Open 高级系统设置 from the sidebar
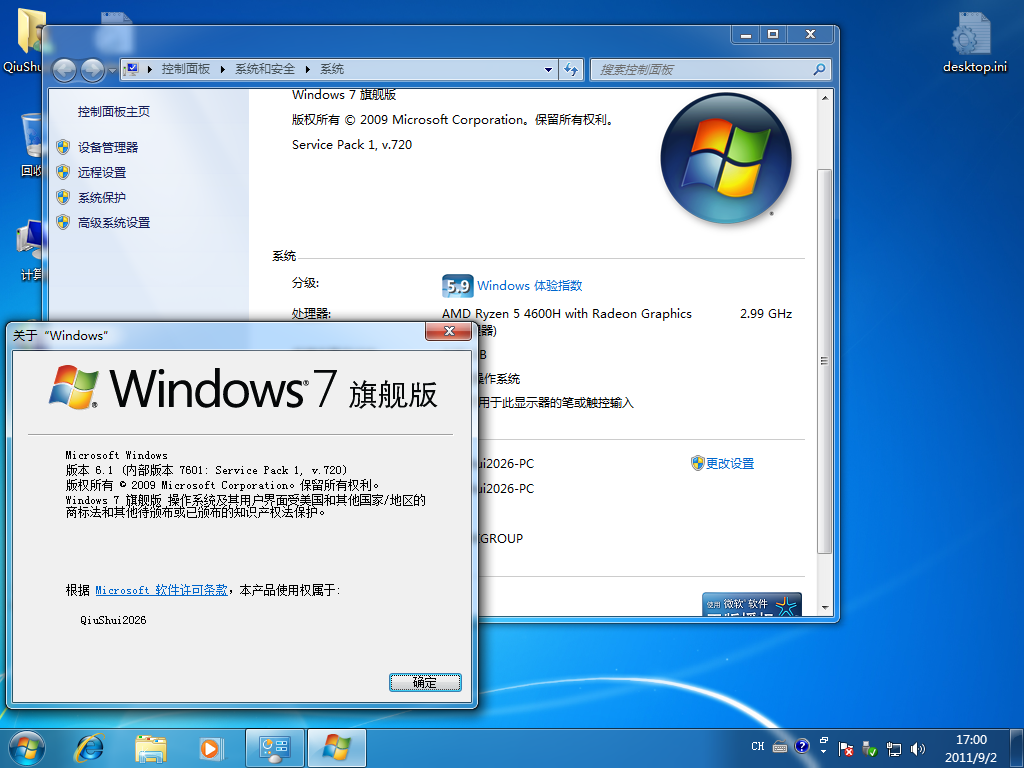The image size is (1024, 768). pyautogui.click(x=114, y=223)
